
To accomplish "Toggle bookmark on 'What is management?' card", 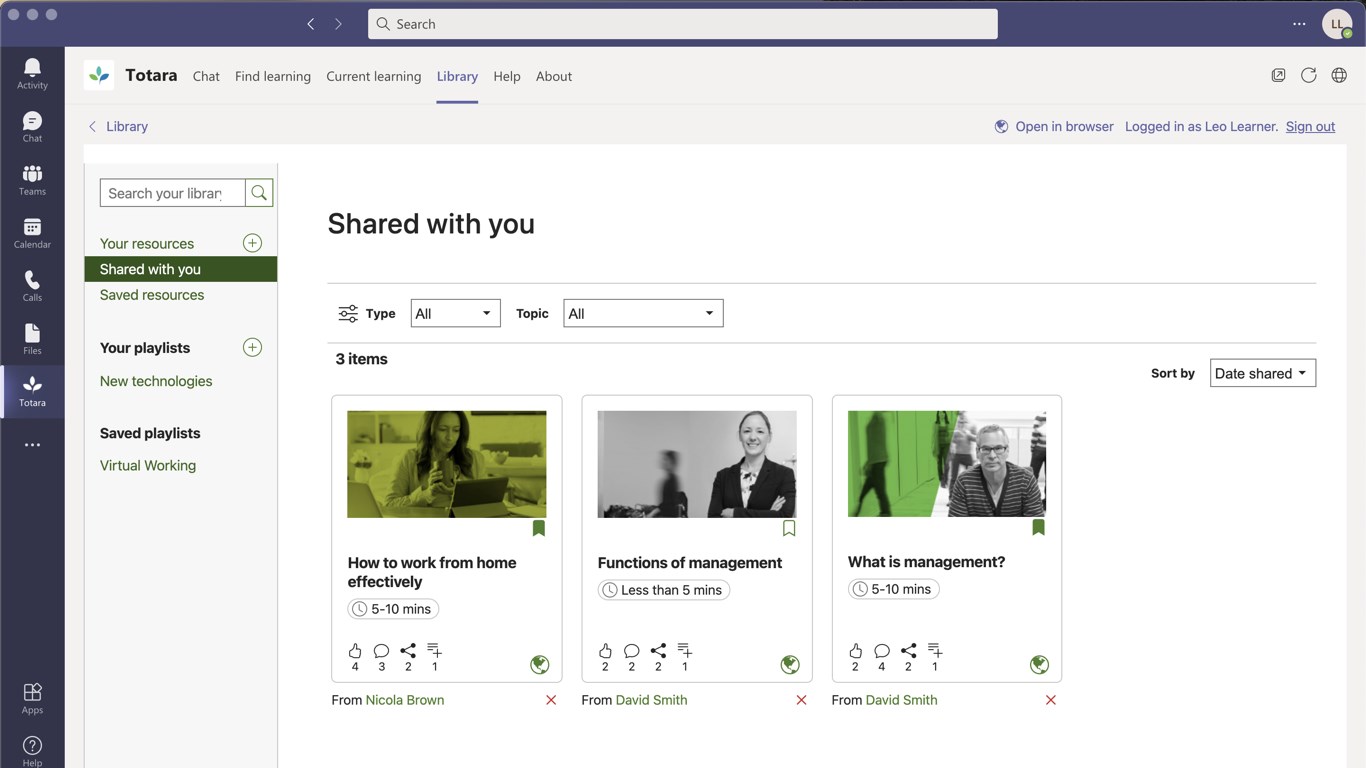I will point(1038,527).
